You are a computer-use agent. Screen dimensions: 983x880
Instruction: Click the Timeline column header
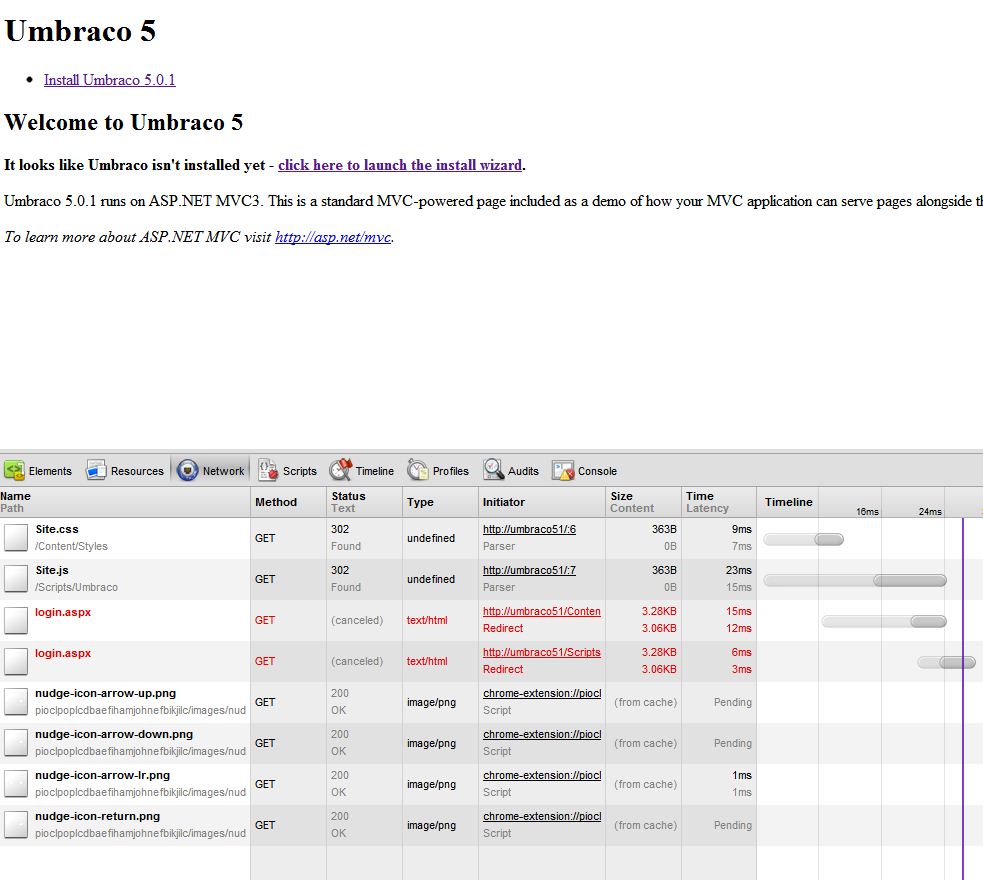pos(789,502)
